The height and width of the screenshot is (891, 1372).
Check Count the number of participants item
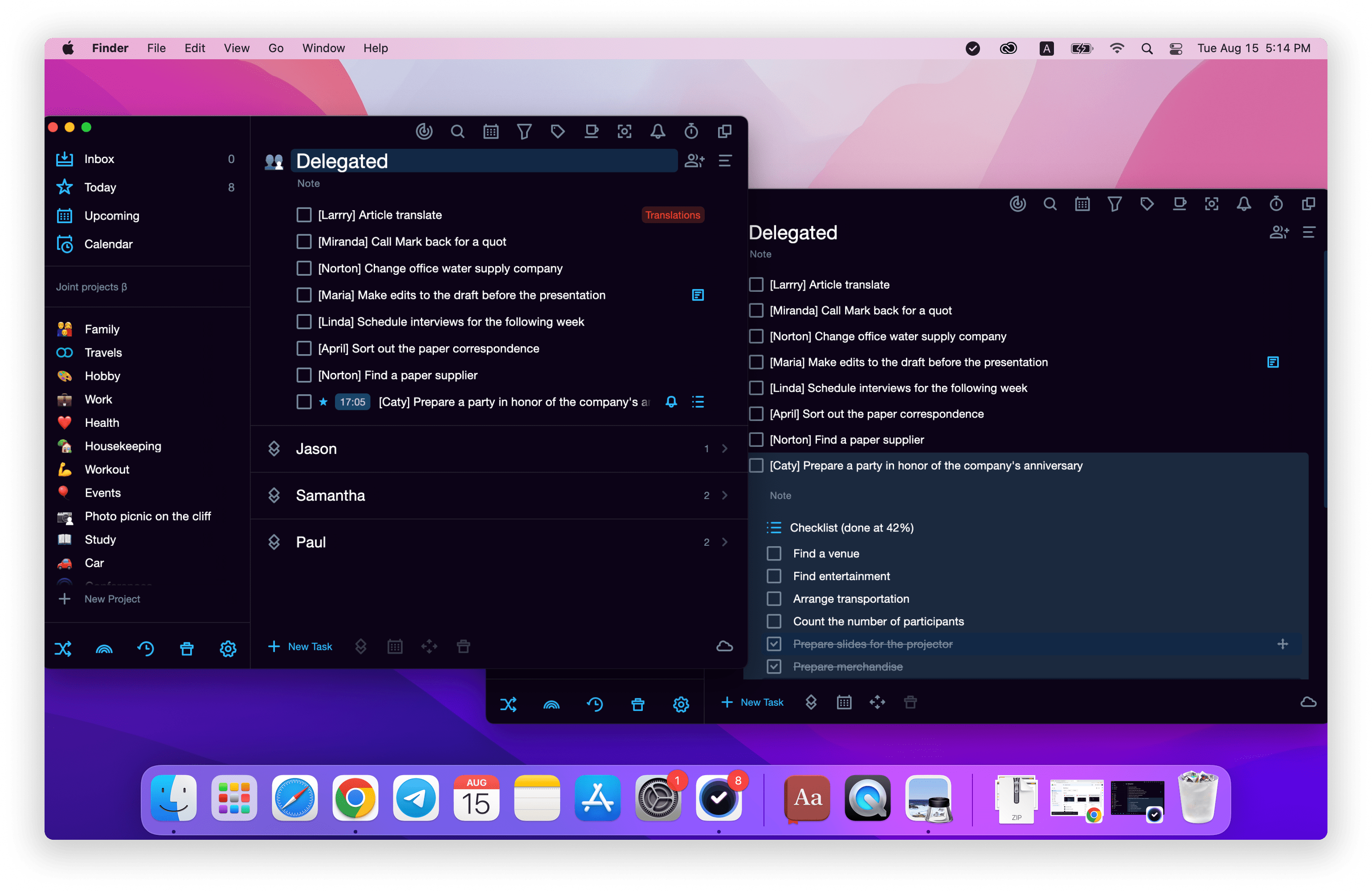pyautogui.click(x=774, y=621)
